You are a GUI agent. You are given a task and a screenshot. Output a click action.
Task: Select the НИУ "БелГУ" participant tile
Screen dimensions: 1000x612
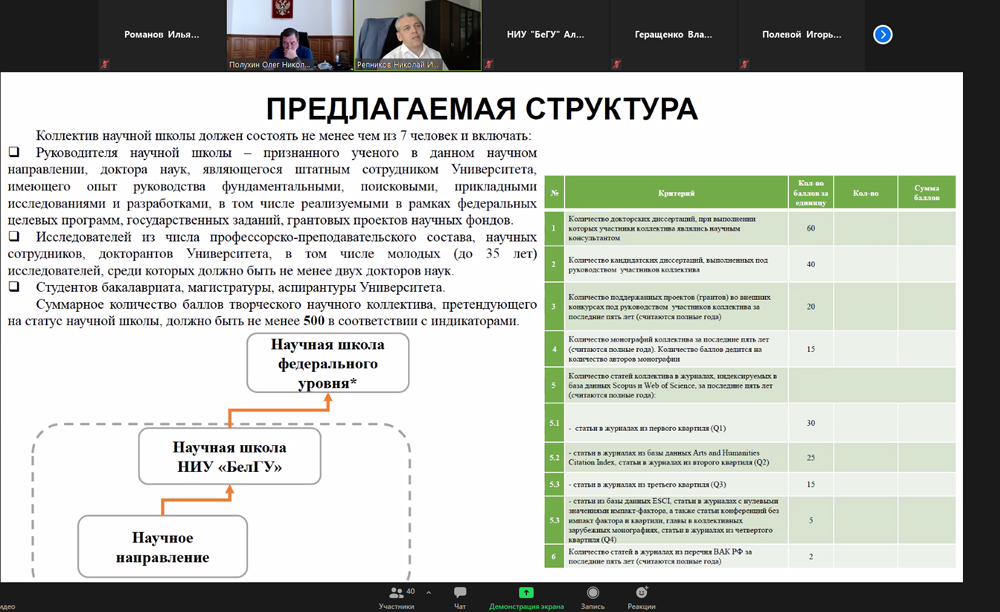[x=545, y=34]
